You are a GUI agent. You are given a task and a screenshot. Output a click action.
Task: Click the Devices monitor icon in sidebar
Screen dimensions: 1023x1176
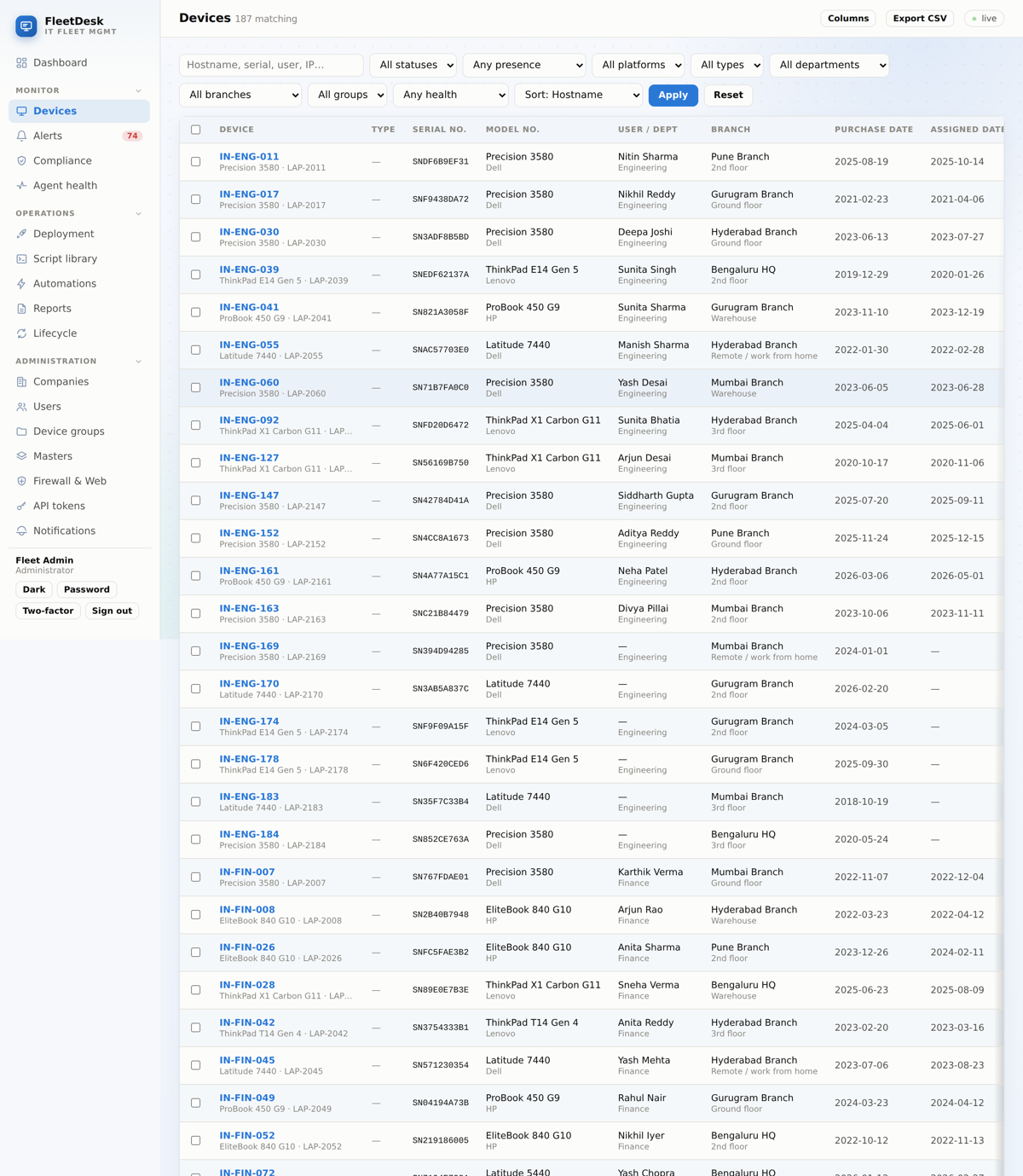[21, 111]
